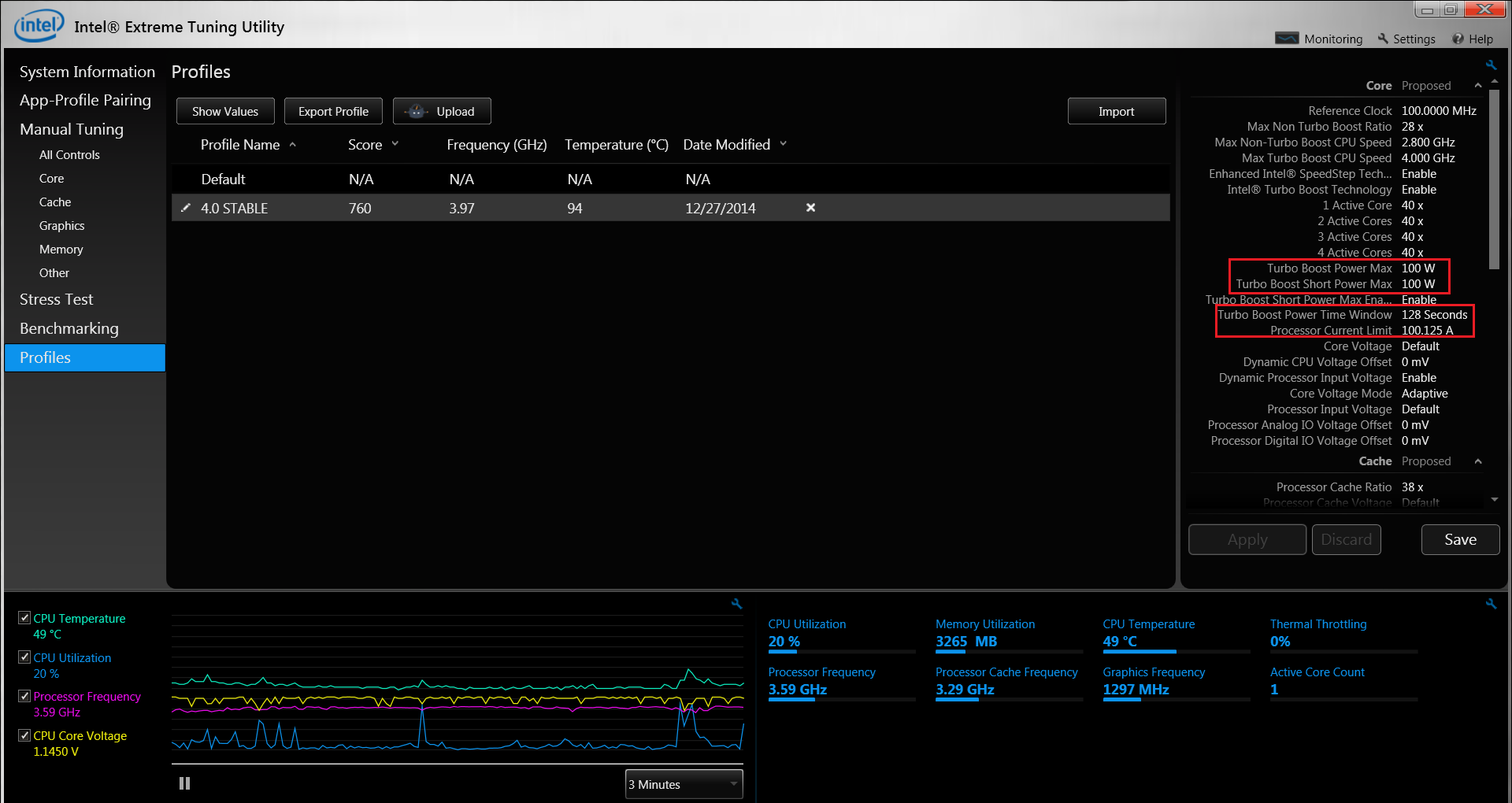Screen dimensions: 1512x803
Task: Toggle CPU Utilization graph checkbox
Action: pyautogui.click(x=24, y=657)
